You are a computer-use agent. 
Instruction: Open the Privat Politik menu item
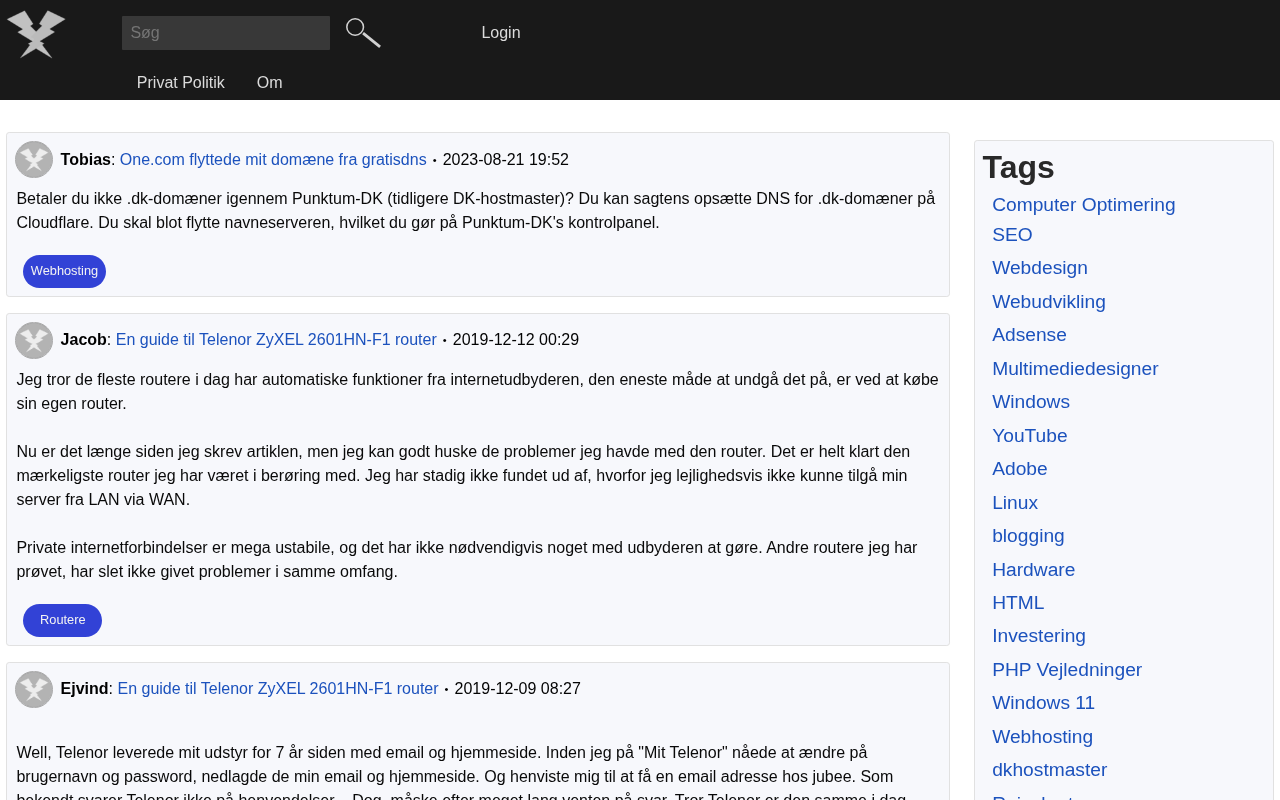(x=181, y=83)
